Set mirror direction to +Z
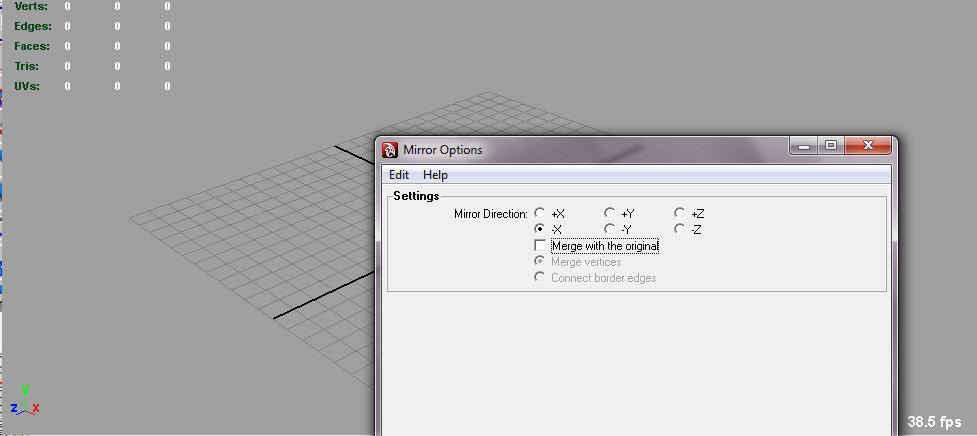Screen dimensions: 977x436 point(679,214)
